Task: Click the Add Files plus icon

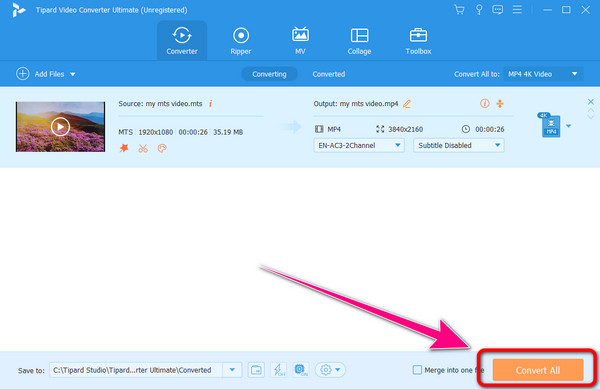Action: (x=23, y=74)
